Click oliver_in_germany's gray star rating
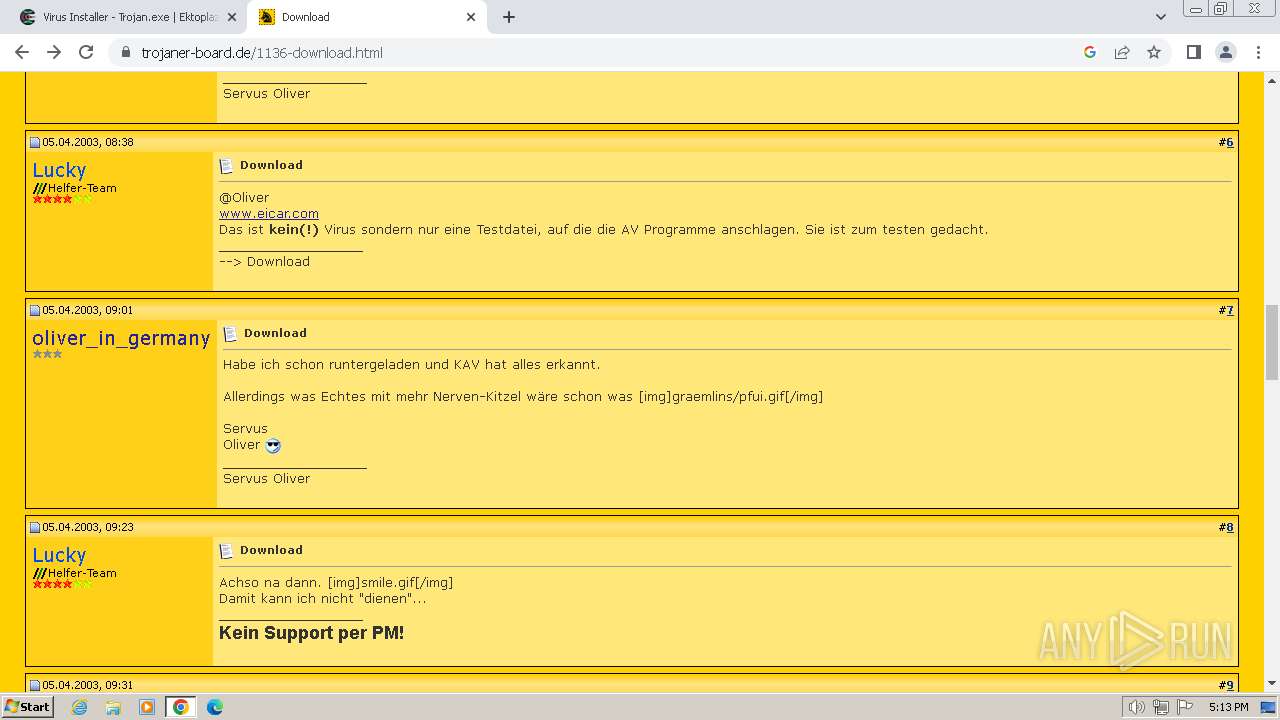 tap(47, 354)
